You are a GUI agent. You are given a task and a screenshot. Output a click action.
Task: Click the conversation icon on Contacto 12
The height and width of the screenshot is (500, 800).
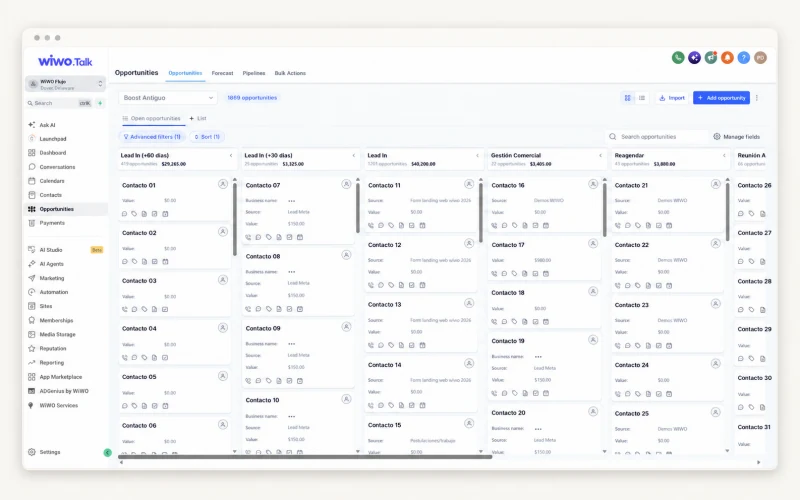click(x=381, y=285)
